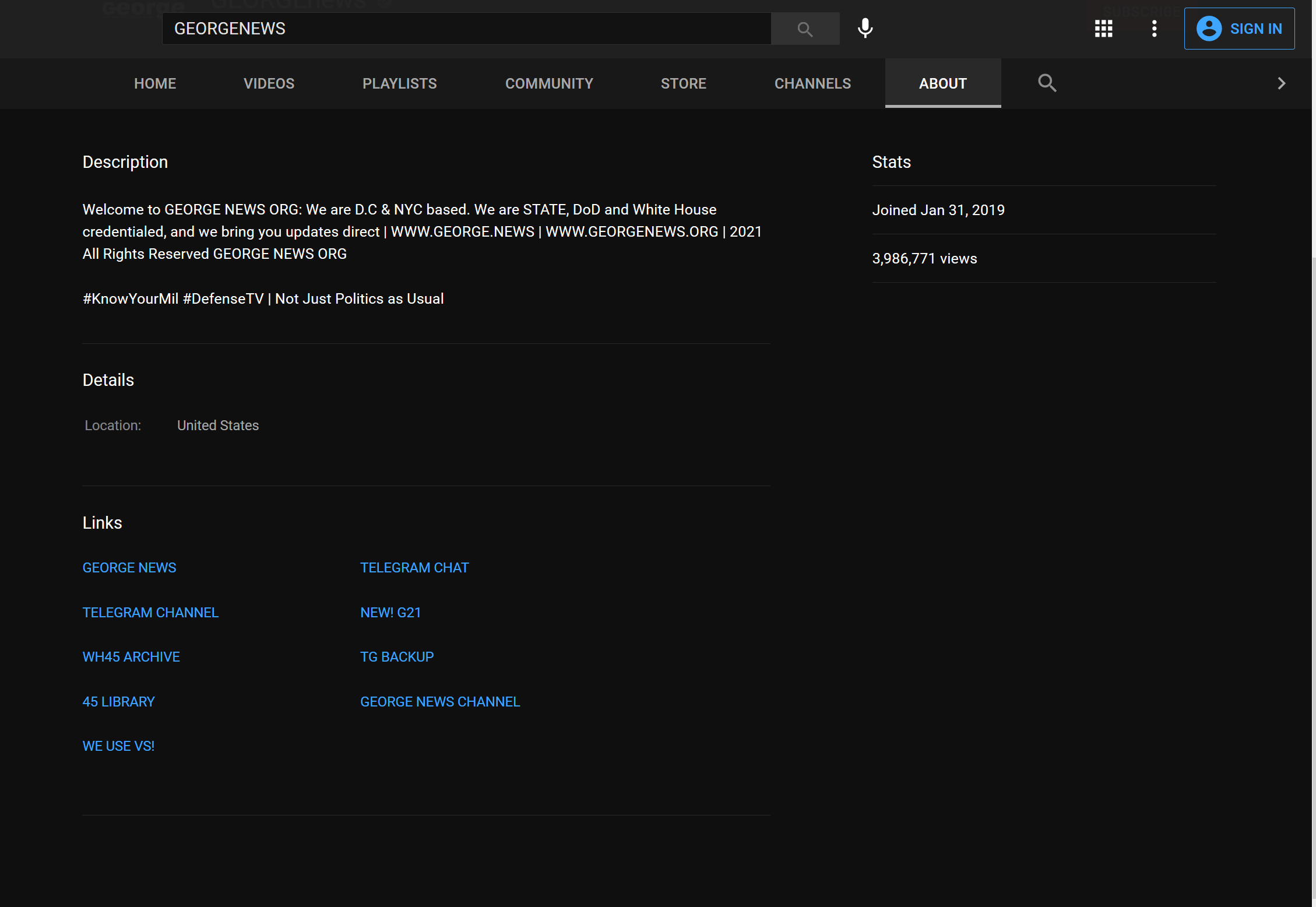Click the 'Joined Jan 31, 2019' text

click(938, 210)
